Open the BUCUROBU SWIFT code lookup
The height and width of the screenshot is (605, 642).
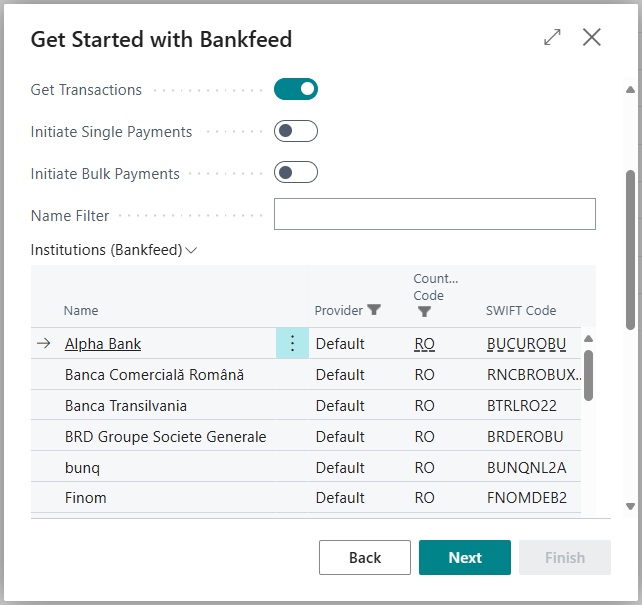tap(526, 344)
